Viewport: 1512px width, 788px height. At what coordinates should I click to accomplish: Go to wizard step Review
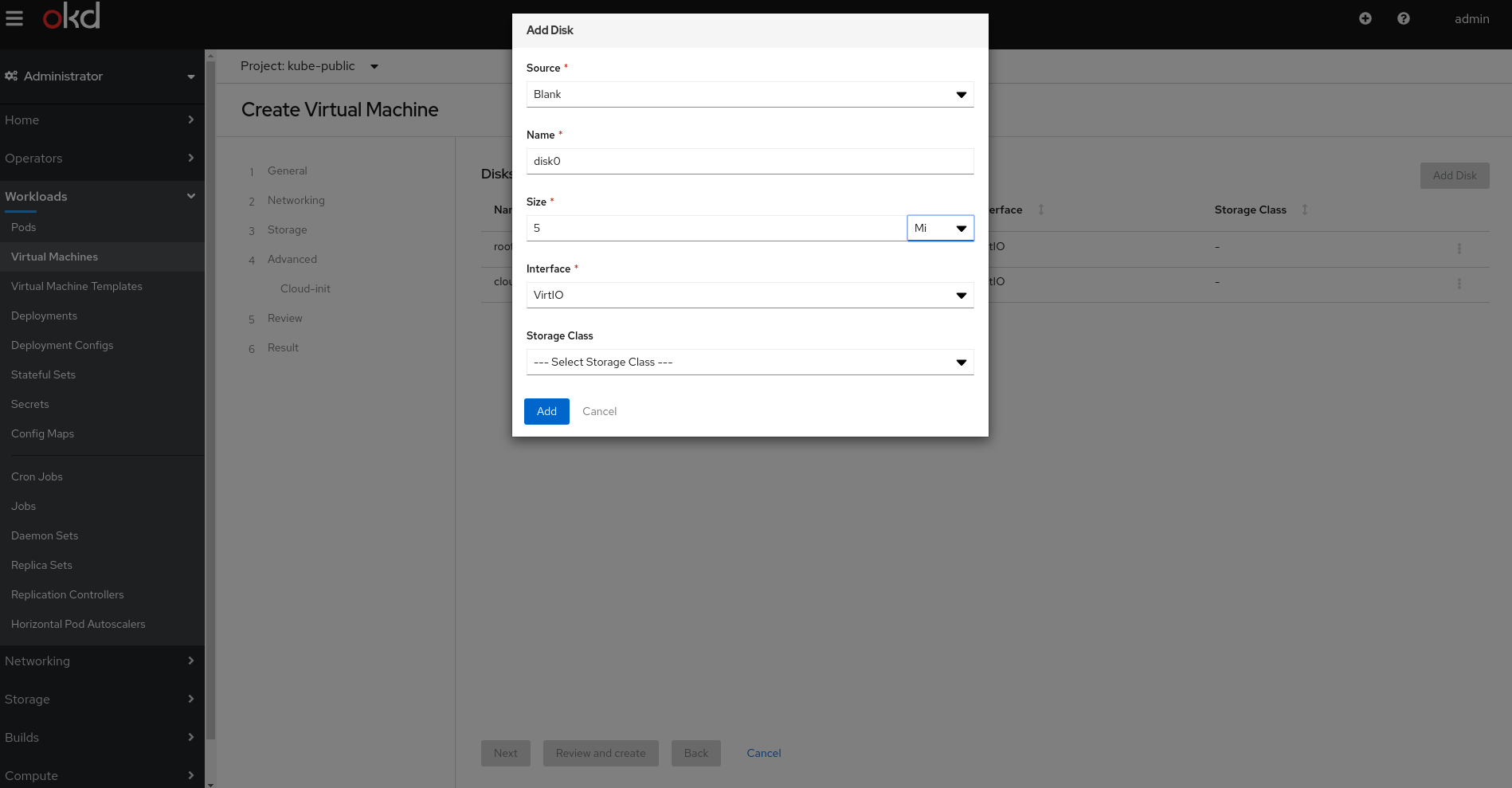[x=284, y=318]
